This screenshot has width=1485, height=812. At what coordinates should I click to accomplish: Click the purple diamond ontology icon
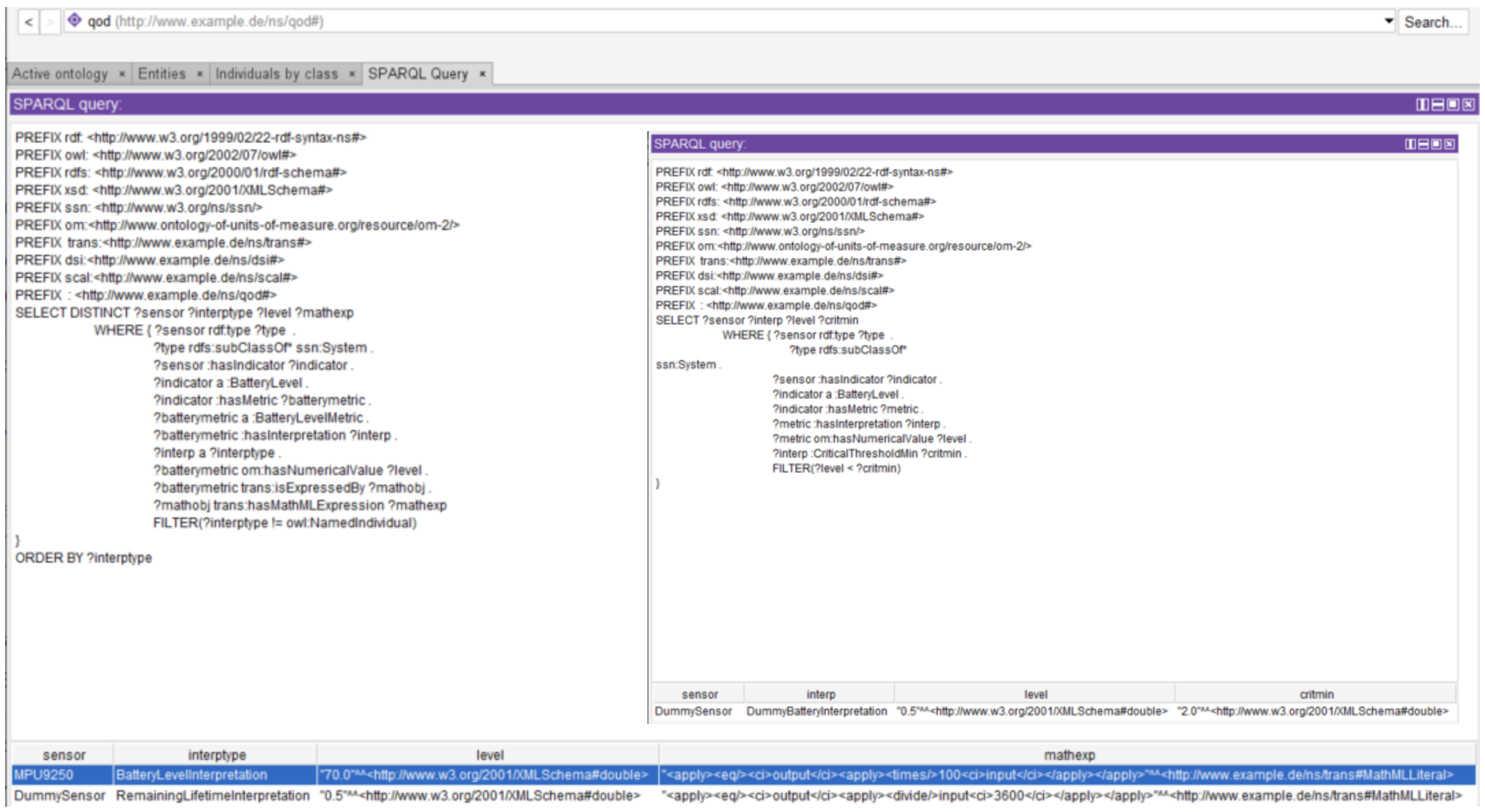point(74,21)
